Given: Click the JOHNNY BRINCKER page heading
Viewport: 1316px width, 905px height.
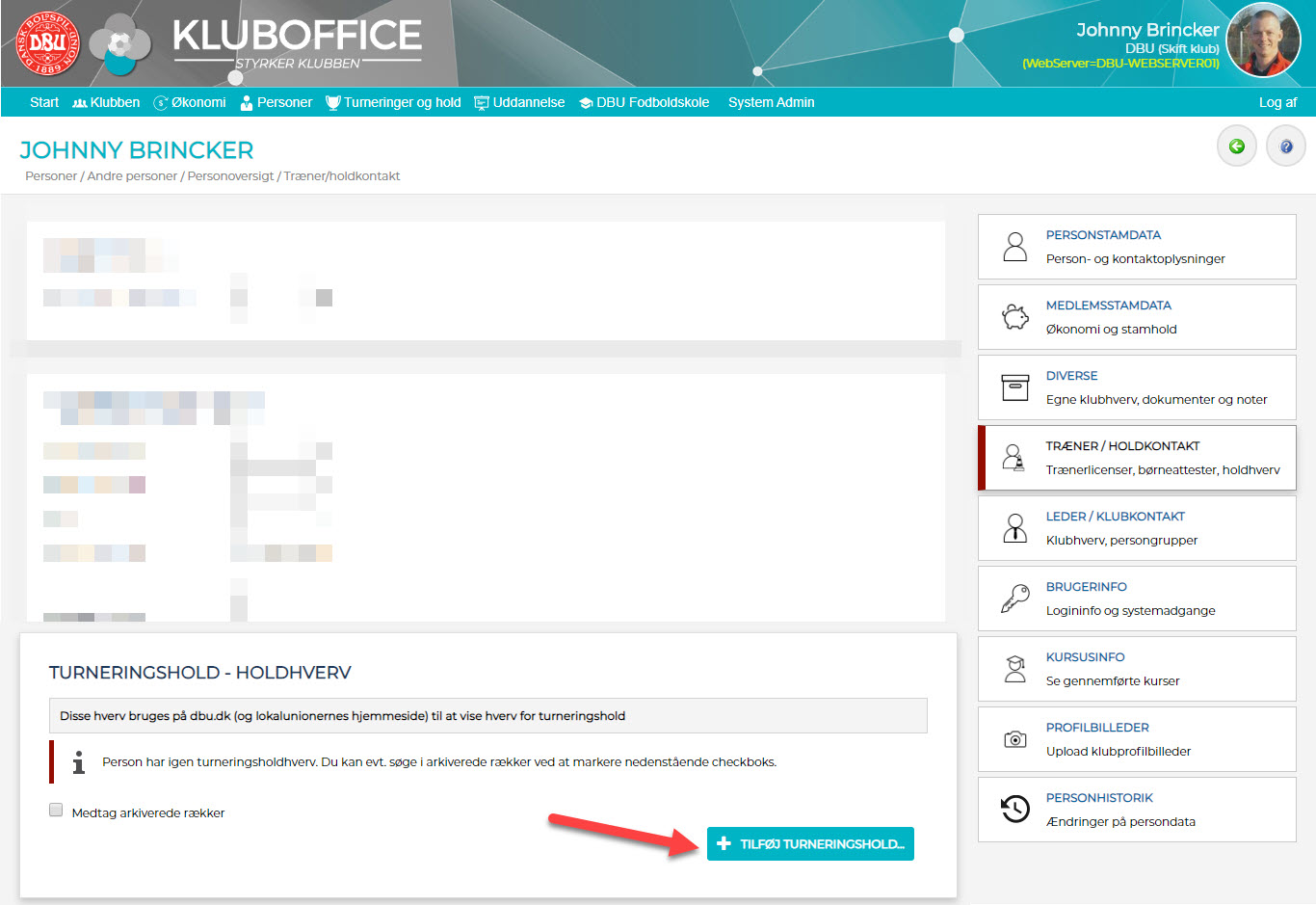Looking at the screenshot, I should (x=137, y=150).
